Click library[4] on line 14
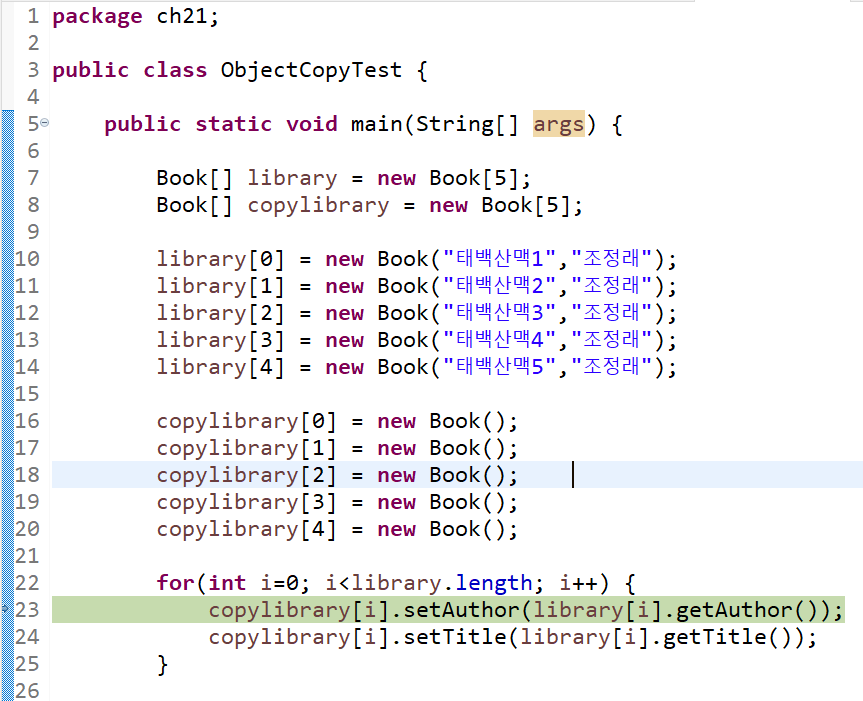The height and width of the screenshot is (701, 863). click(x=220, y=367)
